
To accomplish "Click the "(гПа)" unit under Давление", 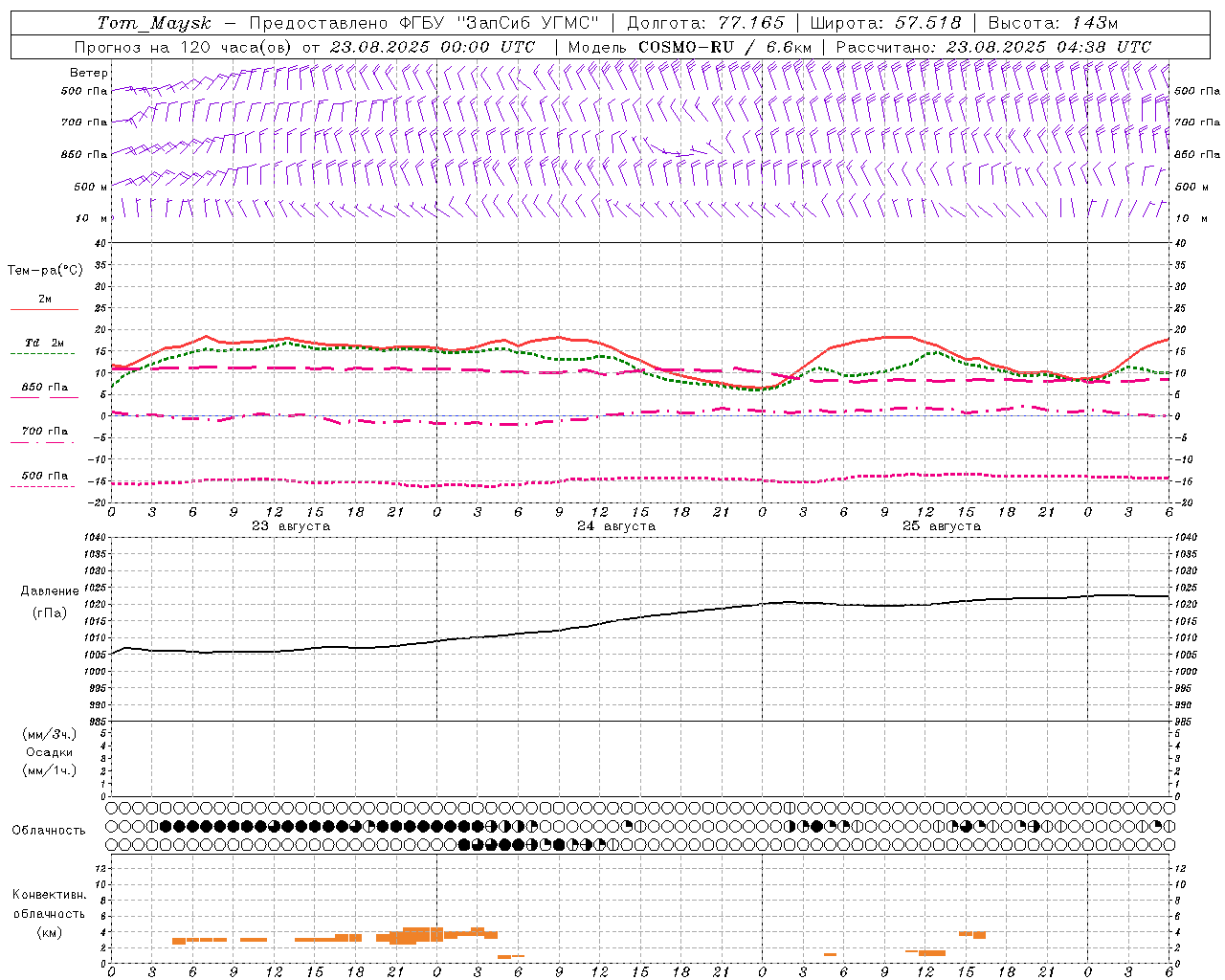I will pos(50,612).
